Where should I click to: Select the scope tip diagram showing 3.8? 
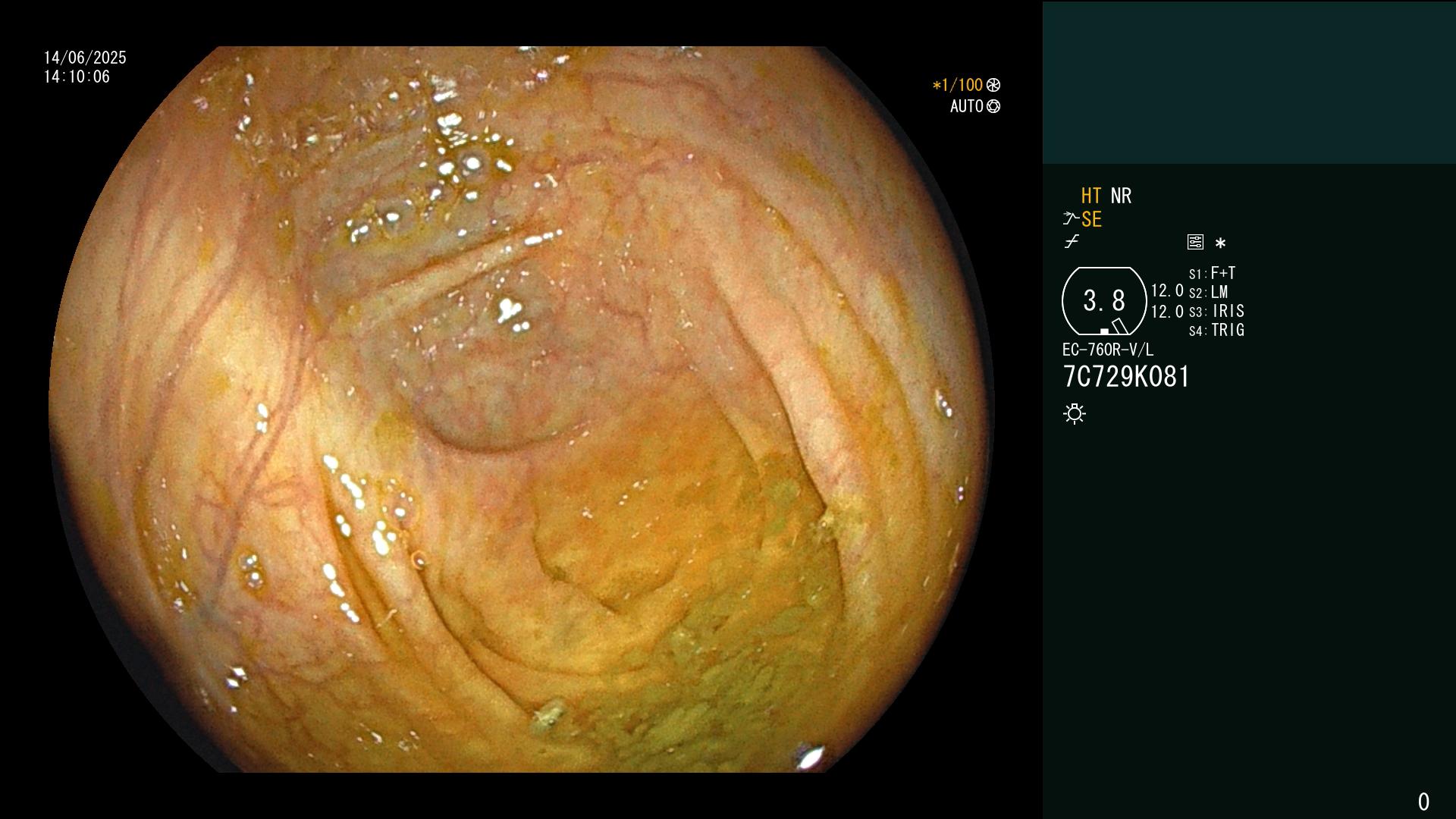[1104, 301]
